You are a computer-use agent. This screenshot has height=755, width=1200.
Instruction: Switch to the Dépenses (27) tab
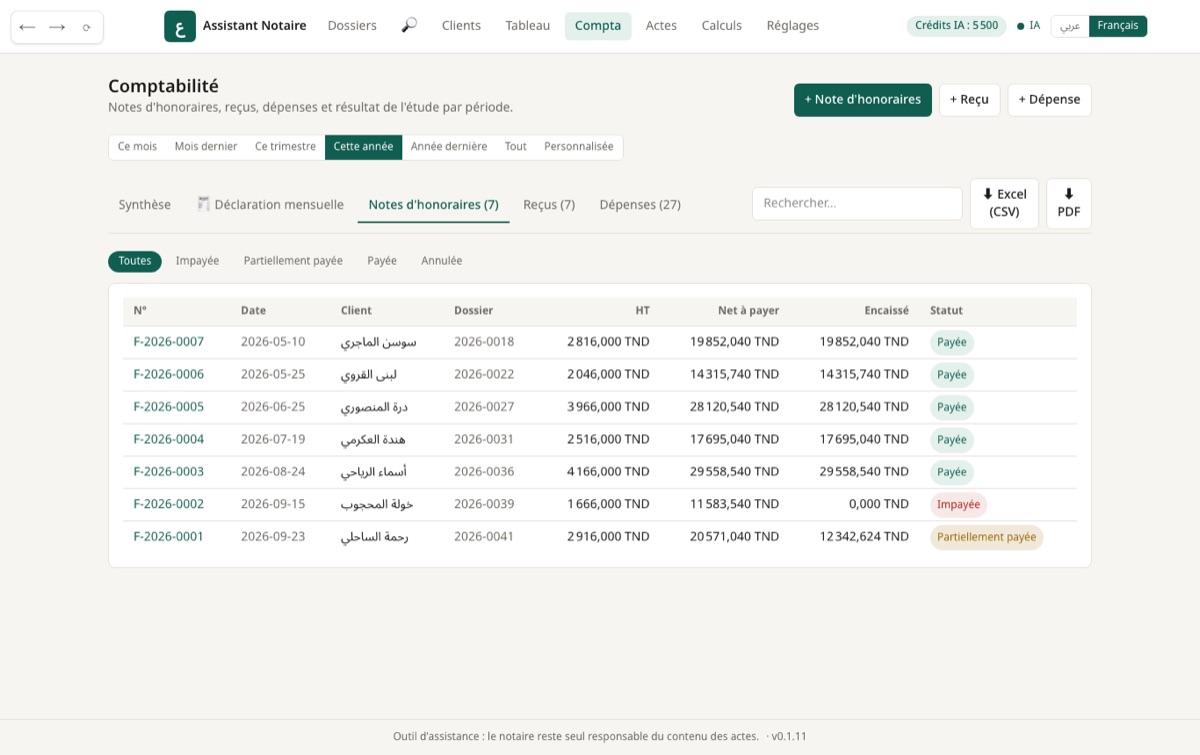(x=640, y=205)
